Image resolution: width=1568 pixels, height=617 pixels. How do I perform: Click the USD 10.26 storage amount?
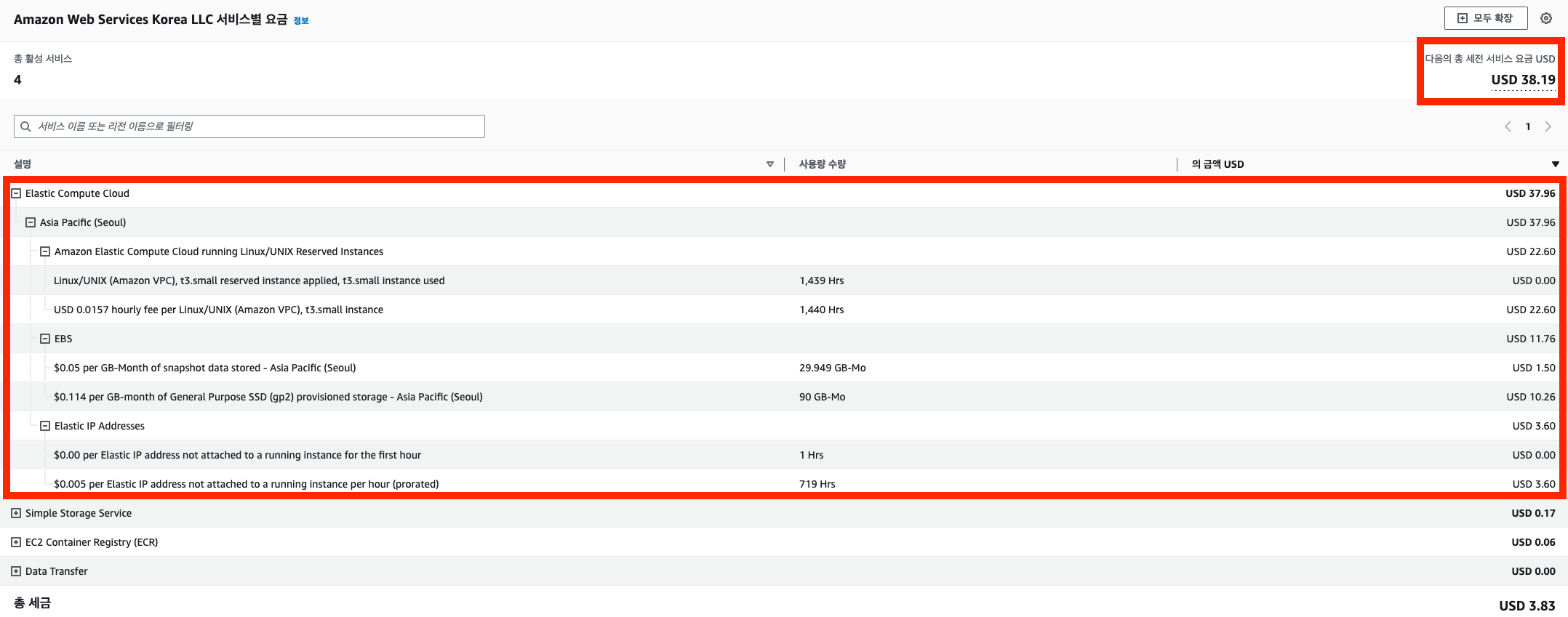tap(1531, 397)
